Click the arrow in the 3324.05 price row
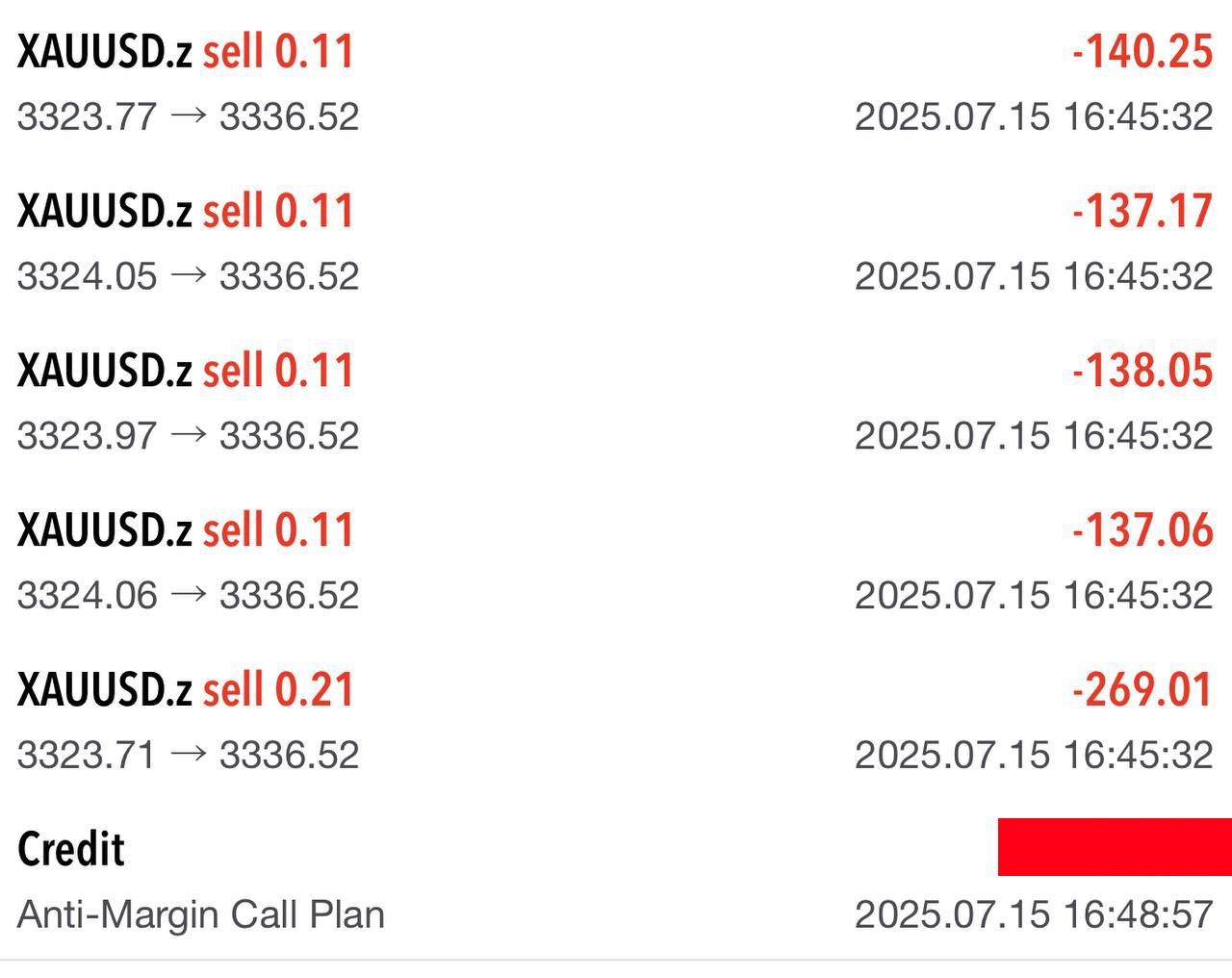 pos(189,275)
